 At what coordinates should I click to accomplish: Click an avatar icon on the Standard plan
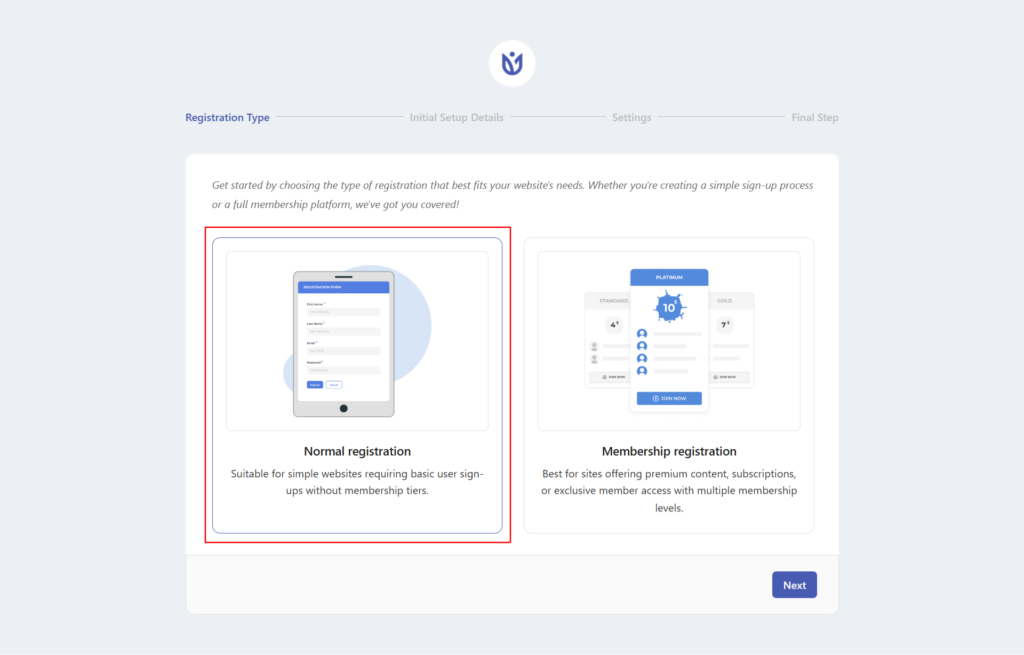click(x=592, y=347)
